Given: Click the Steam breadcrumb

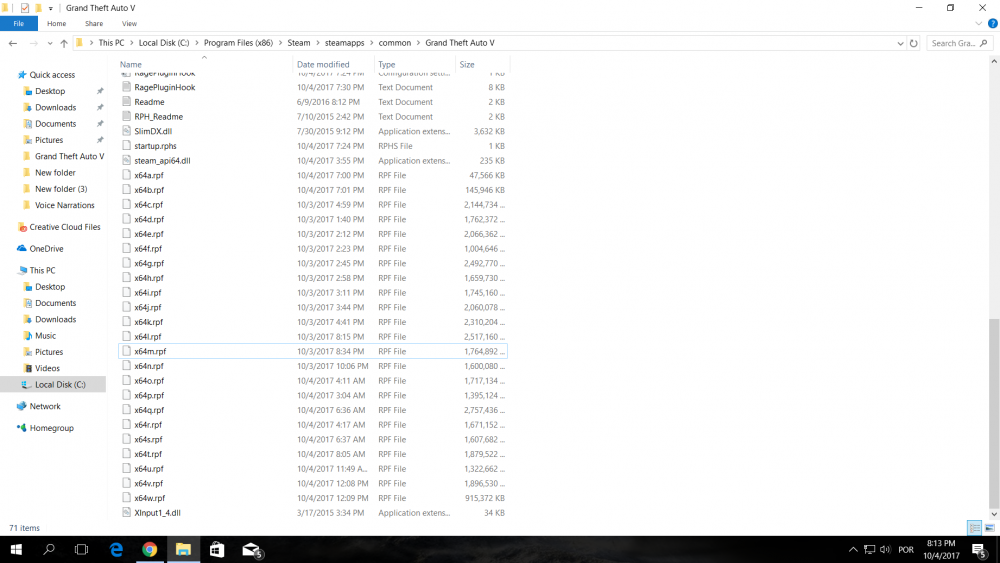Looking at the screenshot, I should 298,43.
